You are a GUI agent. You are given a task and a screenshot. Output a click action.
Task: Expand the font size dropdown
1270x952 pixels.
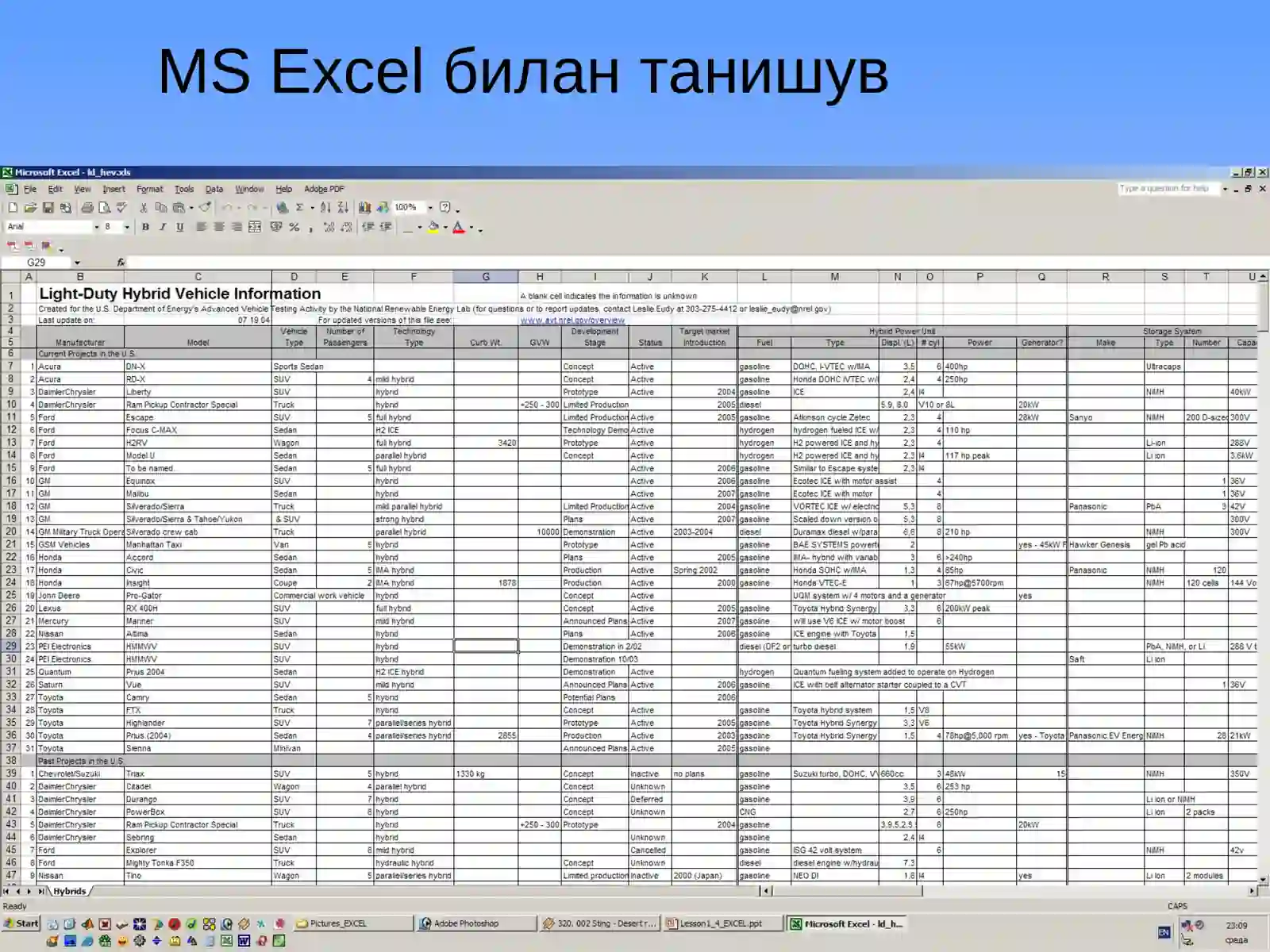click(x=127, y=228)
